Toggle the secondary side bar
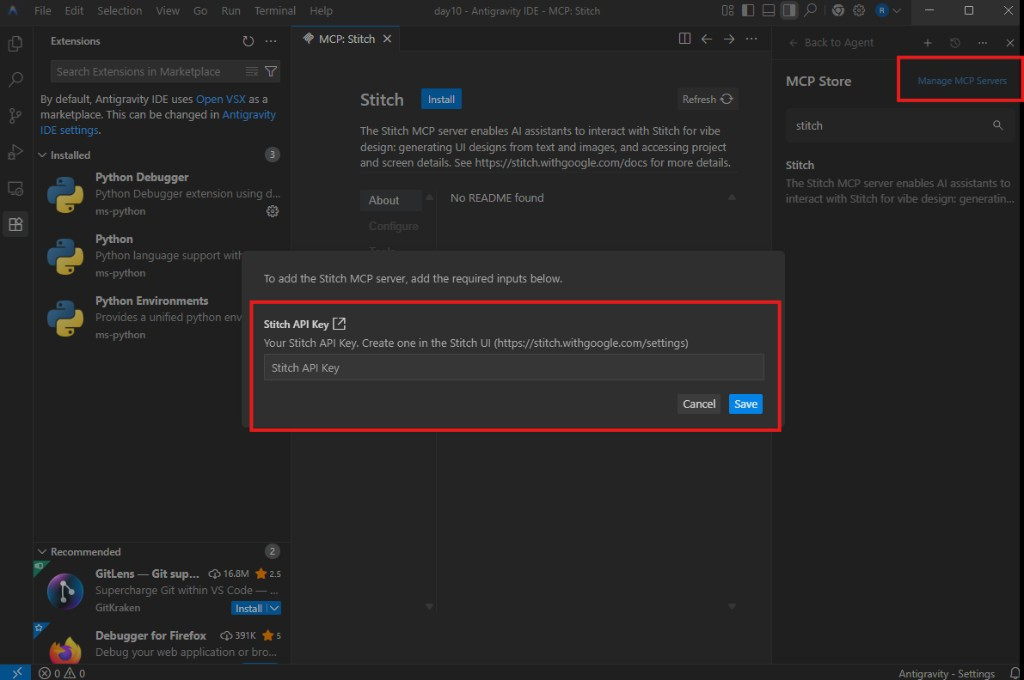 click(x=789, y=10)
